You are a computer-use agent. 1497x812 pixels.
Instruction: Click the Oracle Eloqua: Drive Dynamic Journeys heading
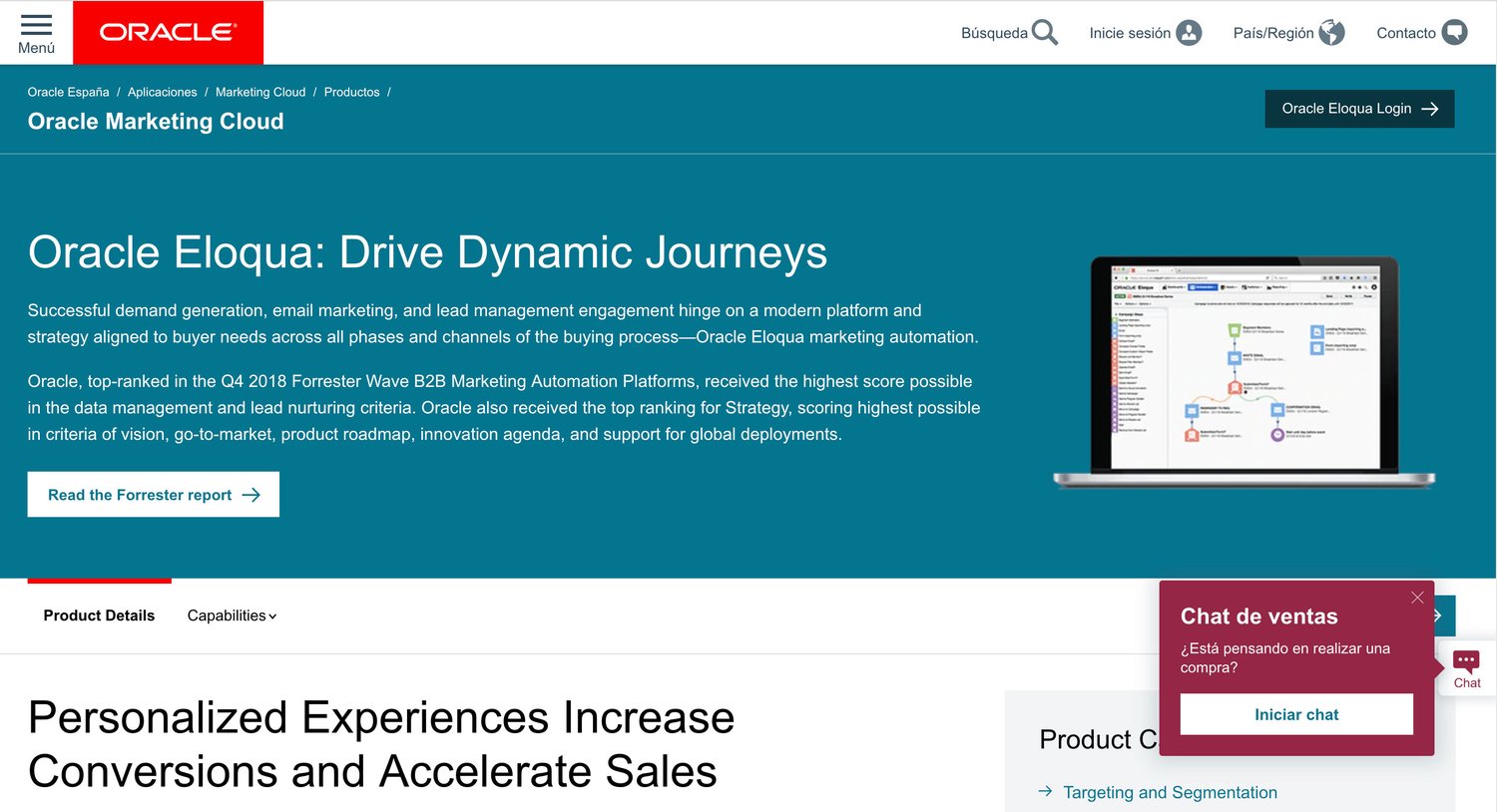pyautogui.click(x=427, y=252)
